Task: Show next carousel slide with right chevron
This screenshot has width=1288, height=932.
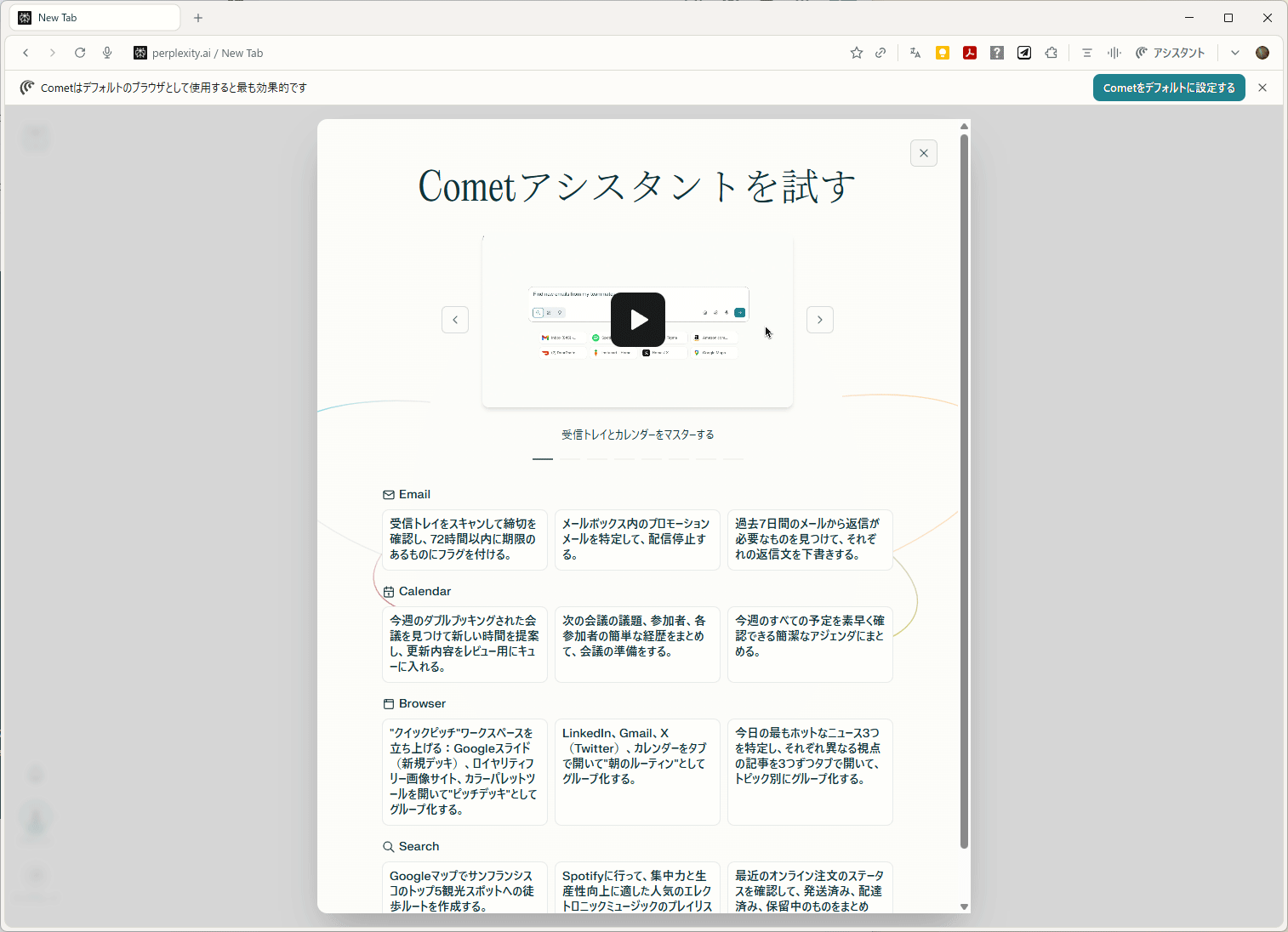Action: 820,320
